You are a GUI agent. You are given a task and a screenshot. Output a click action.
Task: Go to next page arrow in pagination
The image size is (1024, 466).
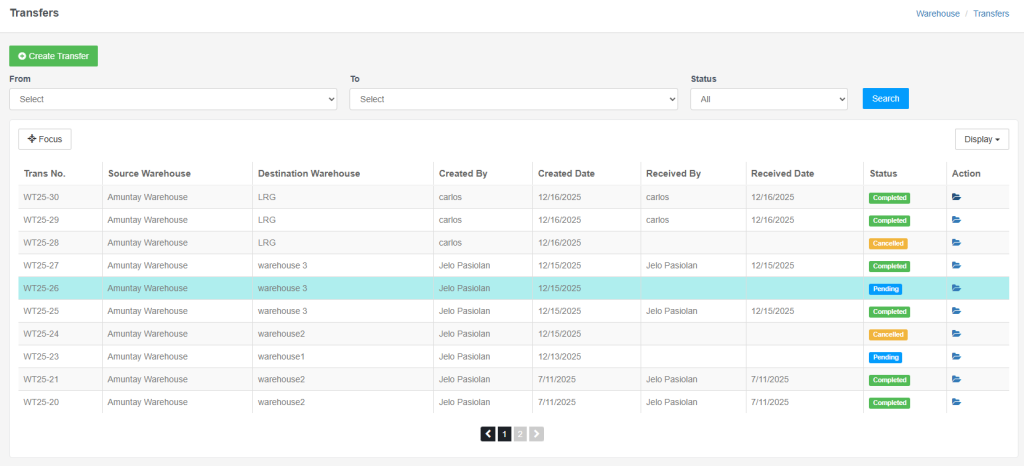(x=537, y=434)
